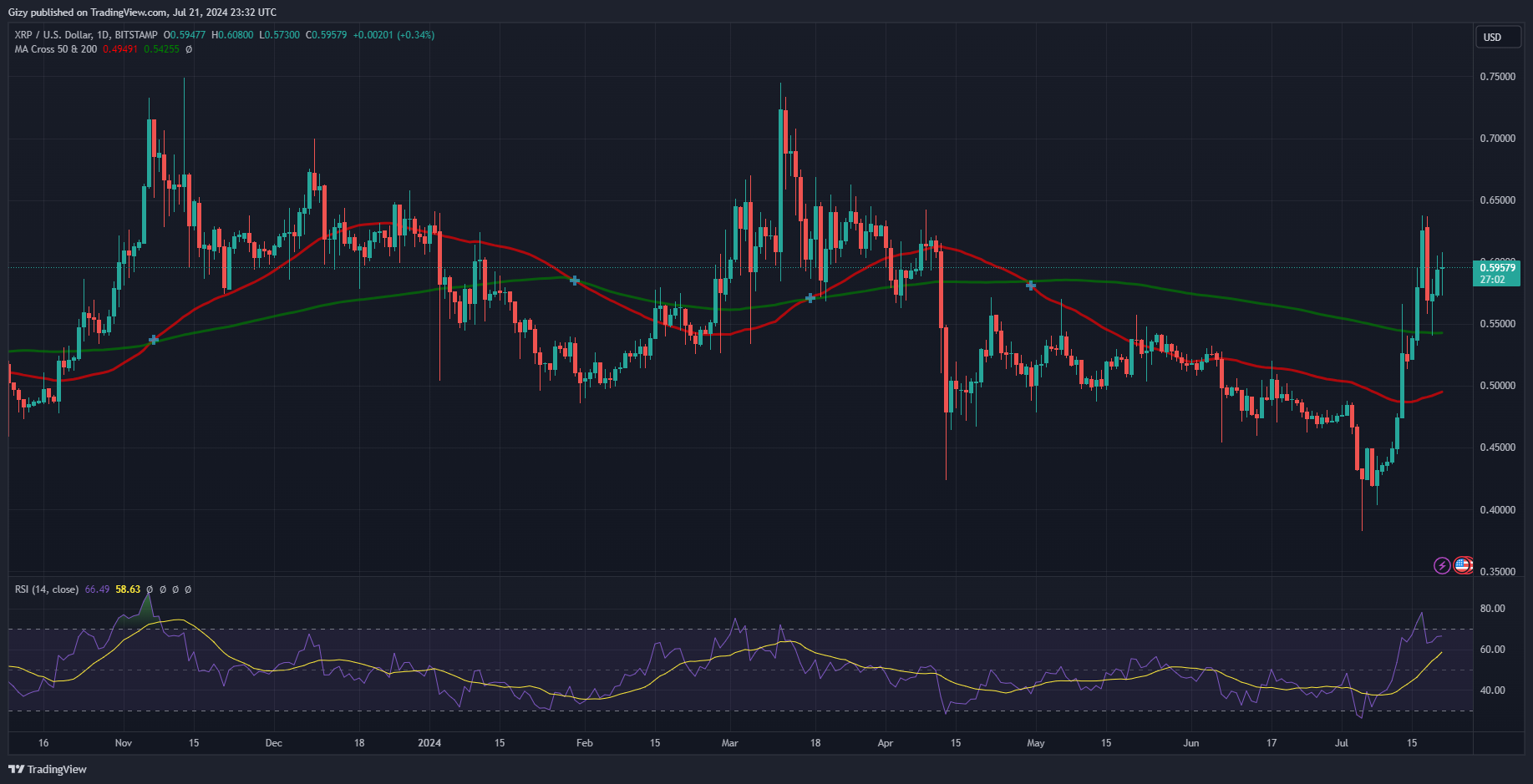Click the MA crossover marker near Mar 18
Image resolution: width=1533 pixels, height=784 pixels.
(810, 298)
